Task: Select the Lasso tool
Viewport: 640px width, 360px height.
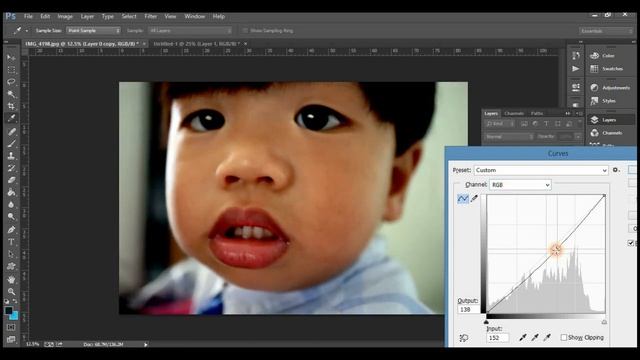Action: coord(11,82)
